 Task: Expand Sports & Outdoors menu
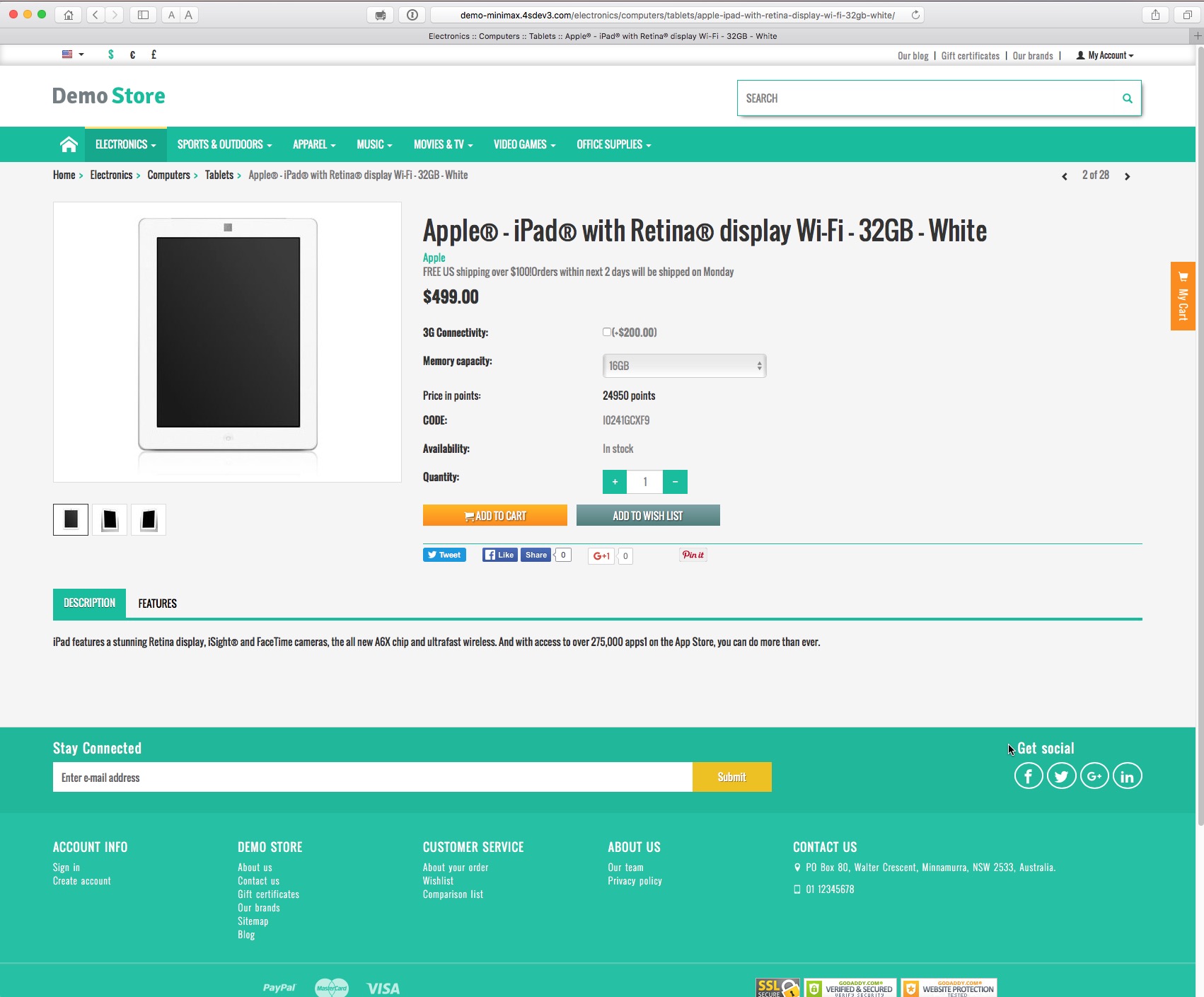(224, 144)
